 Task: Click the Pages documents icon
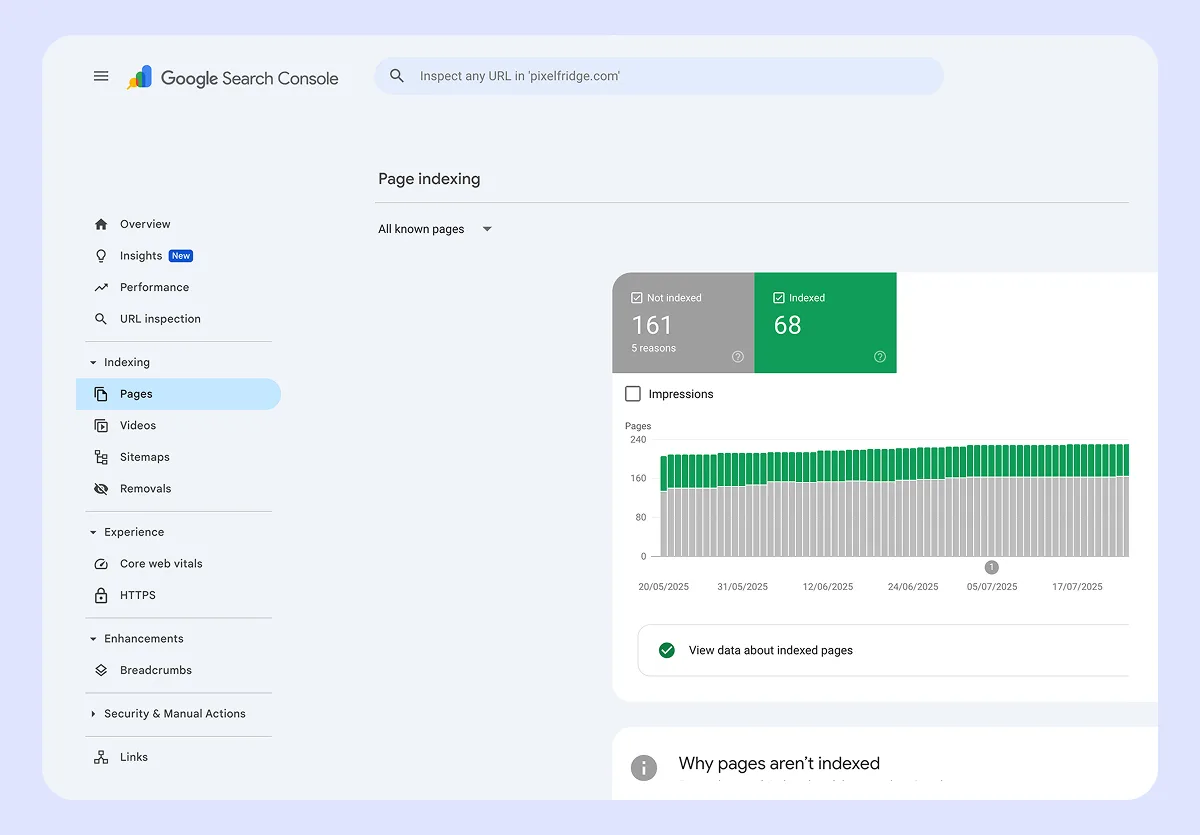[x=101, y=394]
